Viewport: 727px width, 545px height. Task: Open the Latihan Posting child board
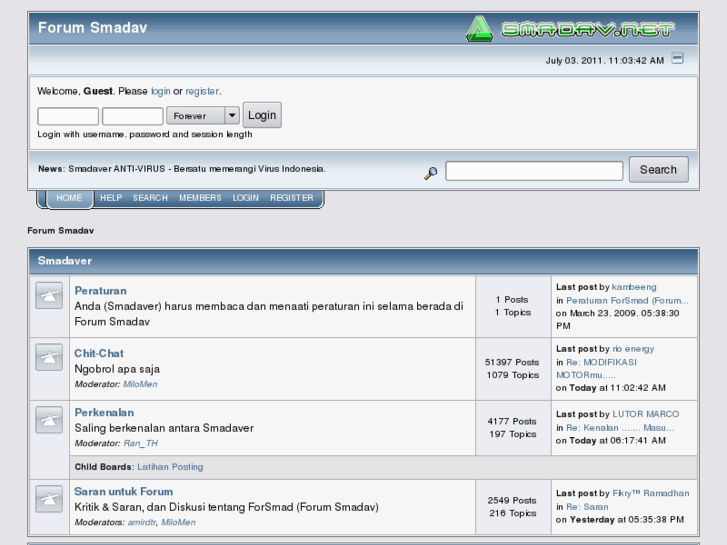tap(170, 467)
